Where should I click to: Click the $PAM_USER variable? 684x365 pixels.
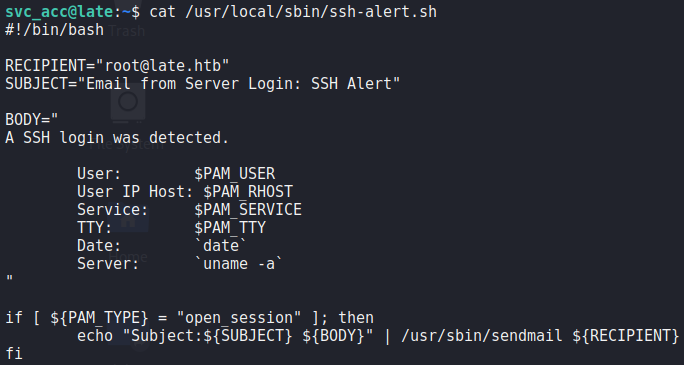point(235,174)
